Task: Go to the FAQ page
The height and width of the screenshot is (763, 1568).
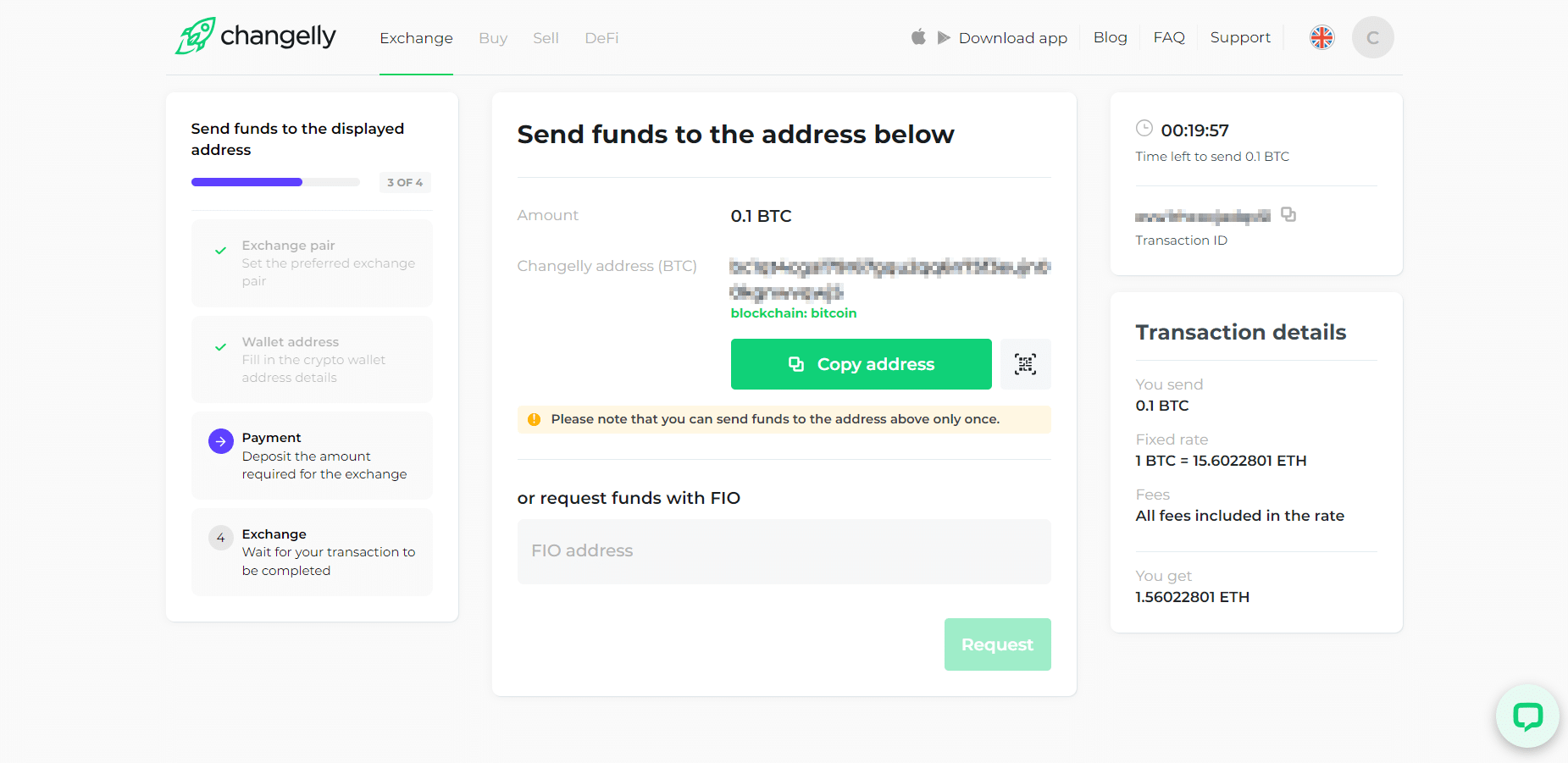Action: click(x=1168, y=37)
